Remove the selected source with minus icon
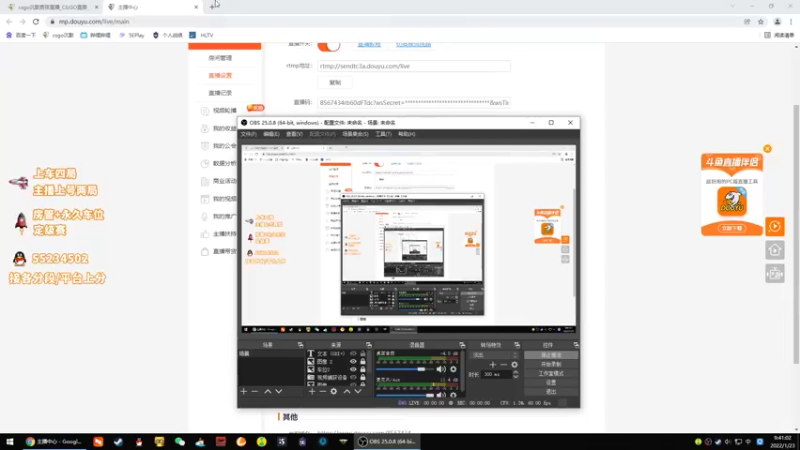The image size is (800, 450). point(322,391)
